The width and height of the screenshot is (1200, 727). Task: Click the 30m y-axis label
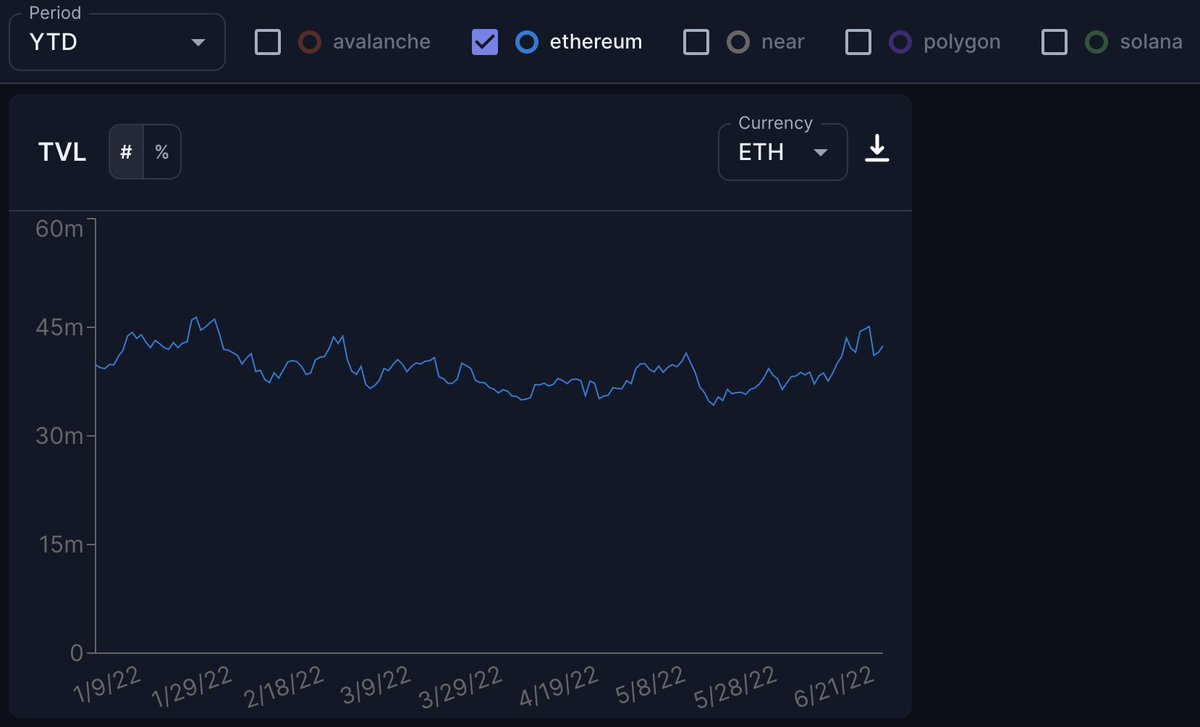tap(60, 436)
